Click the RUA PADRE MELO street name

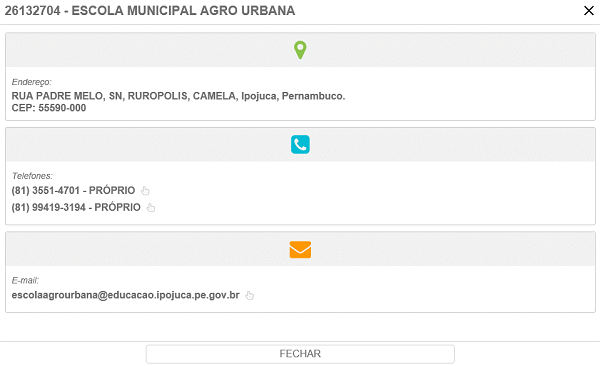[x=57, y=96]
